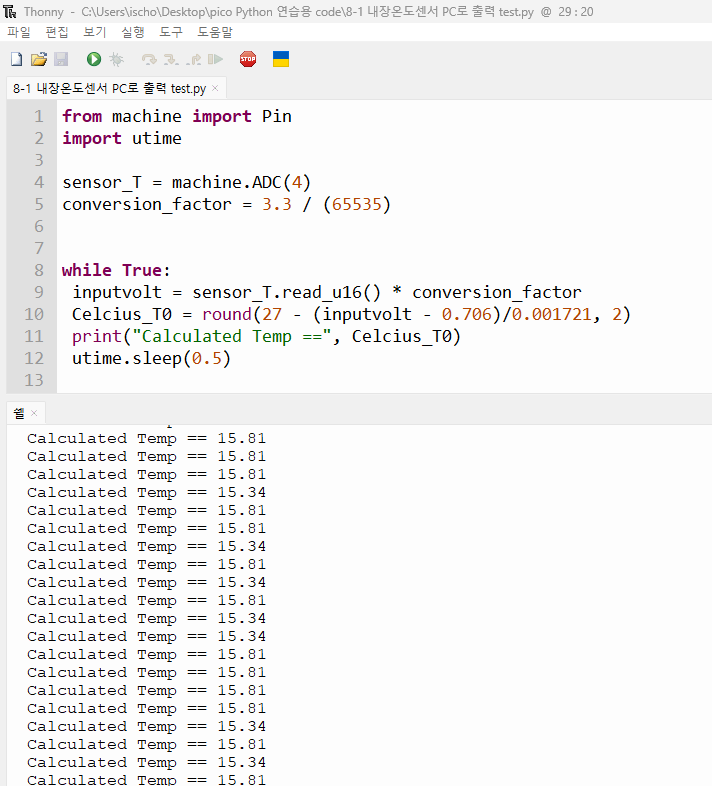712x786 pixels.
Task: Click empty line 6 in editor
Action: click(384, 227)
